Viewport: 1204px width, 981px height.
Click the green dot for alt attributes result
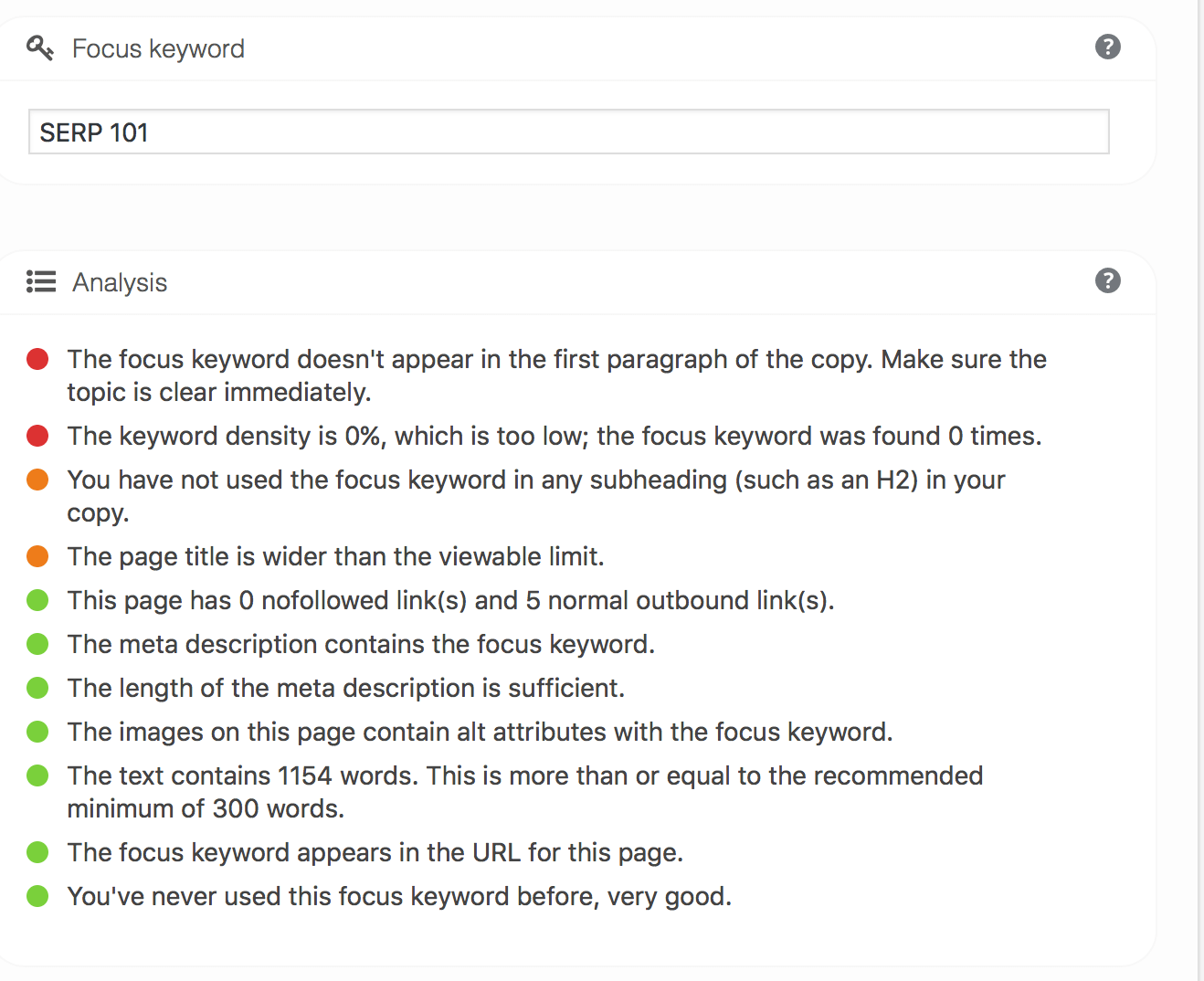click(x=37, y=732)
